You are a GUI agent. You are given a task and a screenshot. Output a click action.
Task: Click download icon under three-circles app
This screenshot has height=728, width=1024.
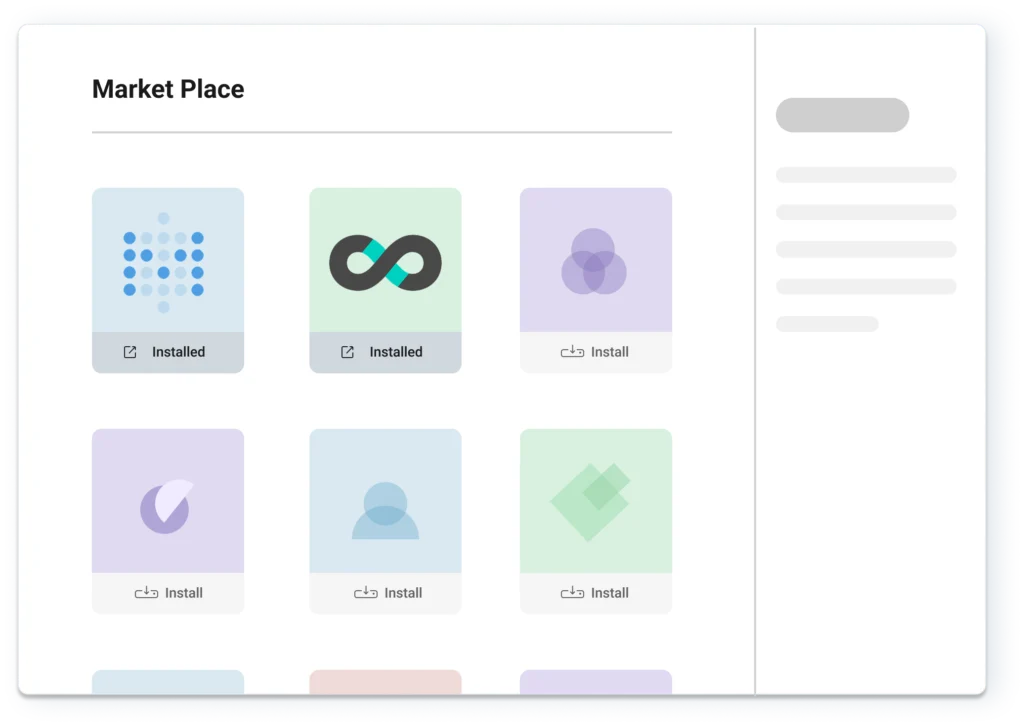coord(572,352)
